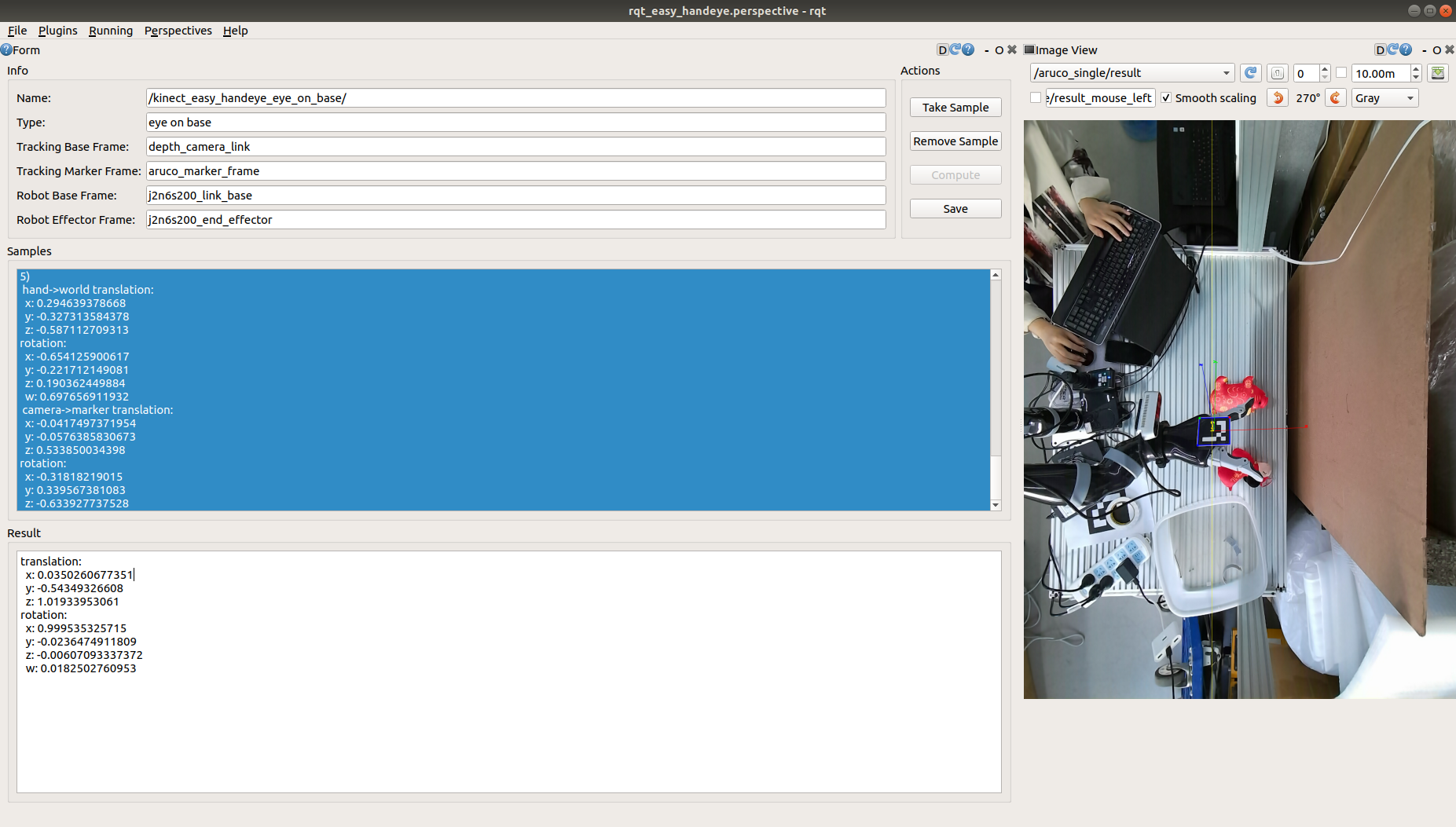The image size is (1456, 827).
Task: Click the zoom value field showing 0
Action: point(1307,73)
